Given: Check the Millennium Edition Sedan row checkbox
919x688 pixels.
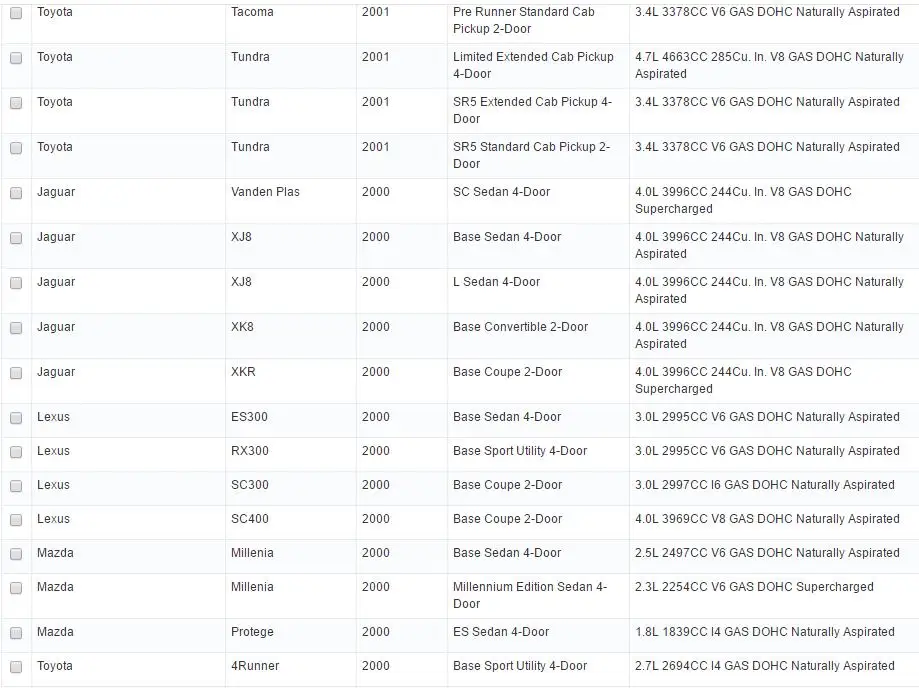Looking at the screenshot, I should pos(16,588).
